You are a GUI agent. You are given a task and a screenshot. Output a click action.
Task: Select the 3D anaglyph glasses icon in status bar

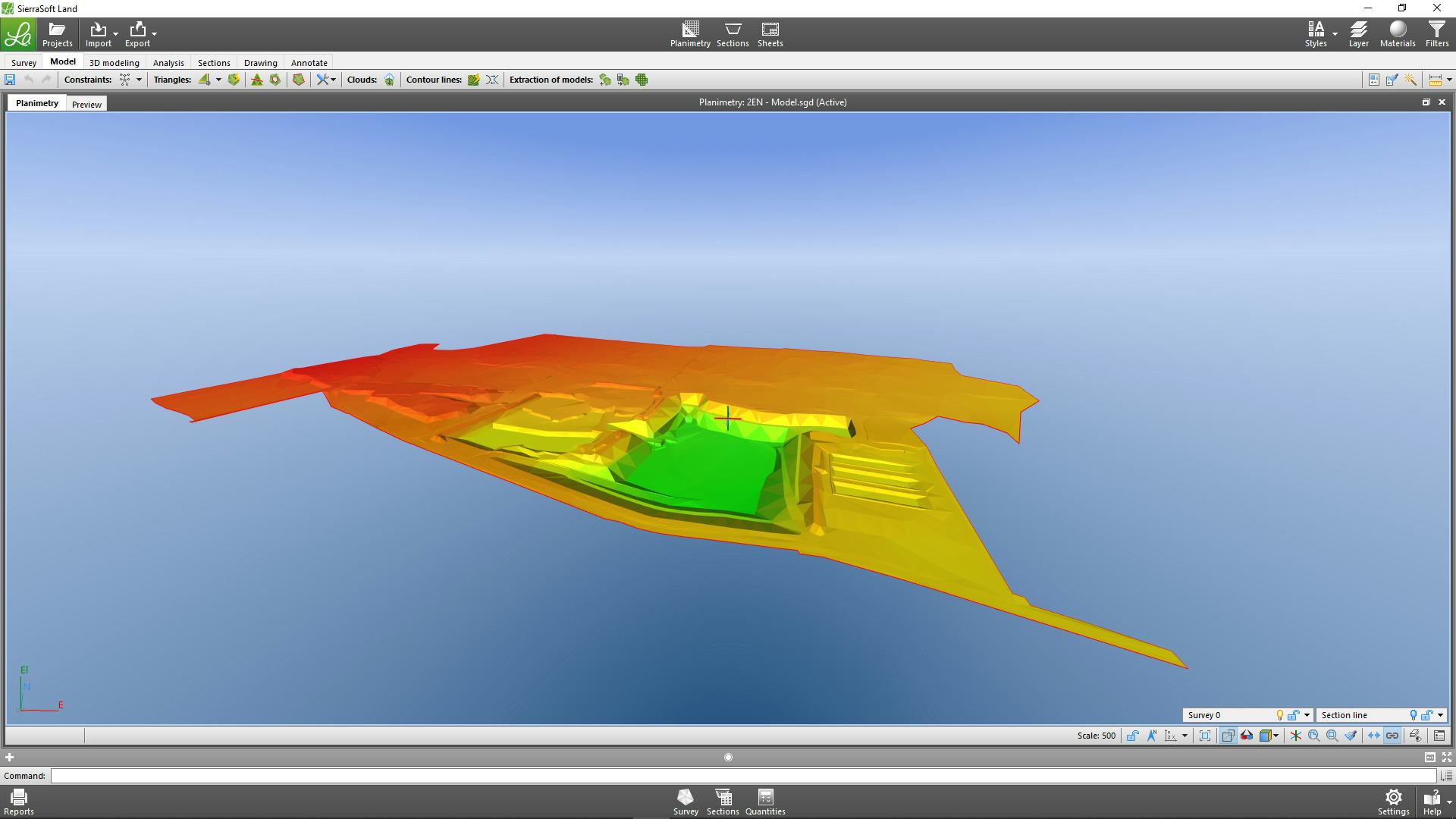tap(1246, 736)
